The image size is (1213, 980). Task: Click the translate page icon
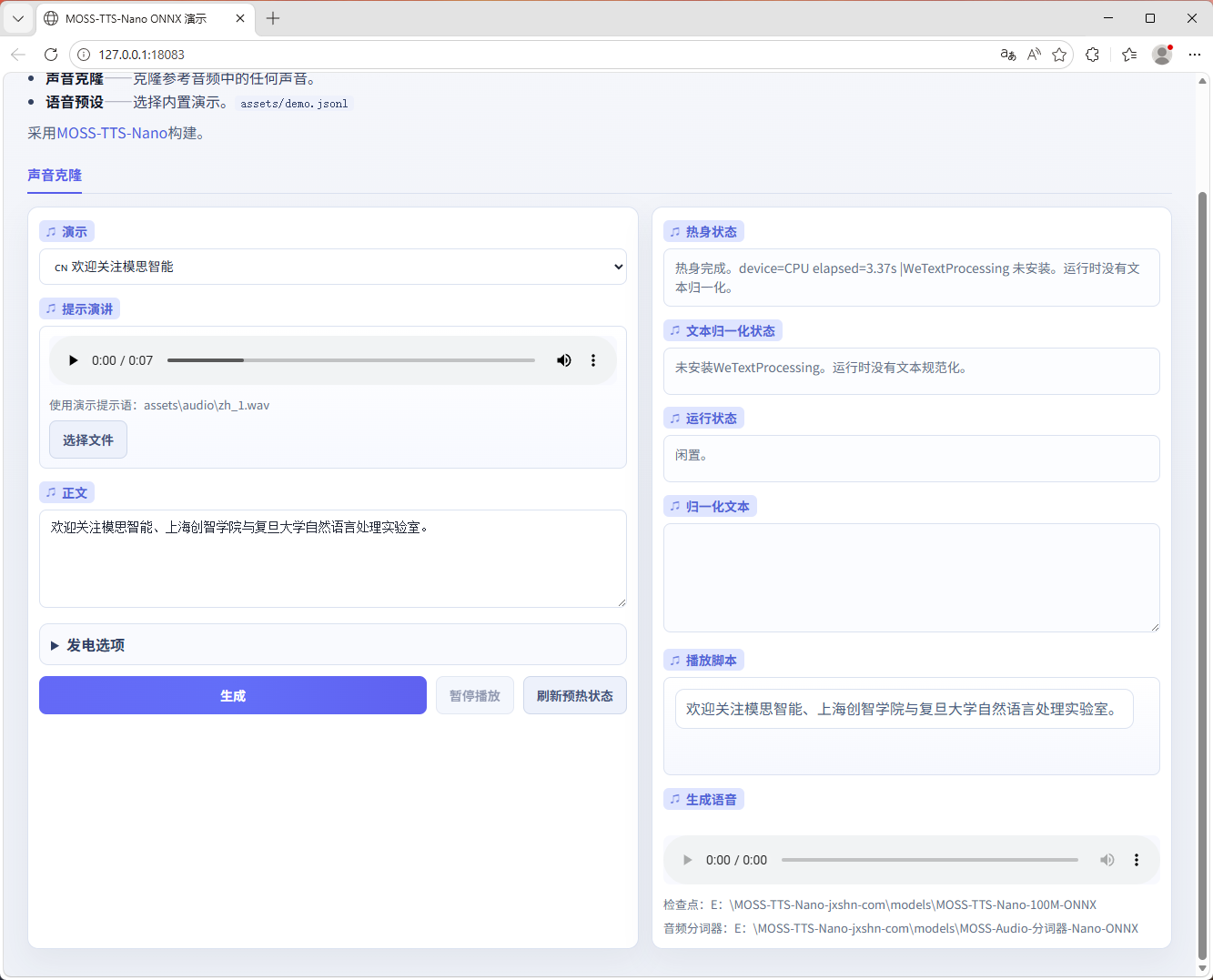pos(1007,55)
